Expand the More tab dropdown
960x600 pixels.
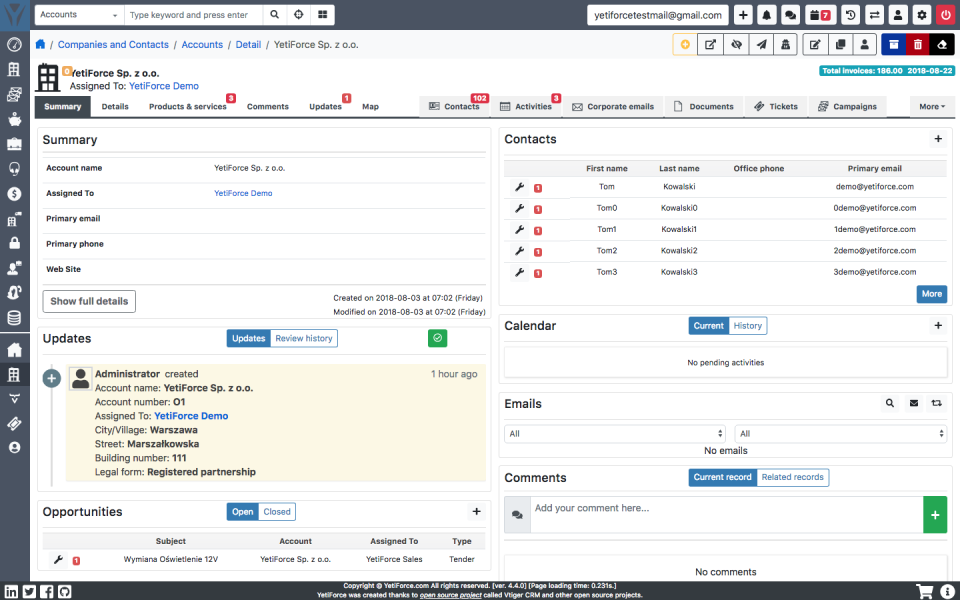pos(931,106)
